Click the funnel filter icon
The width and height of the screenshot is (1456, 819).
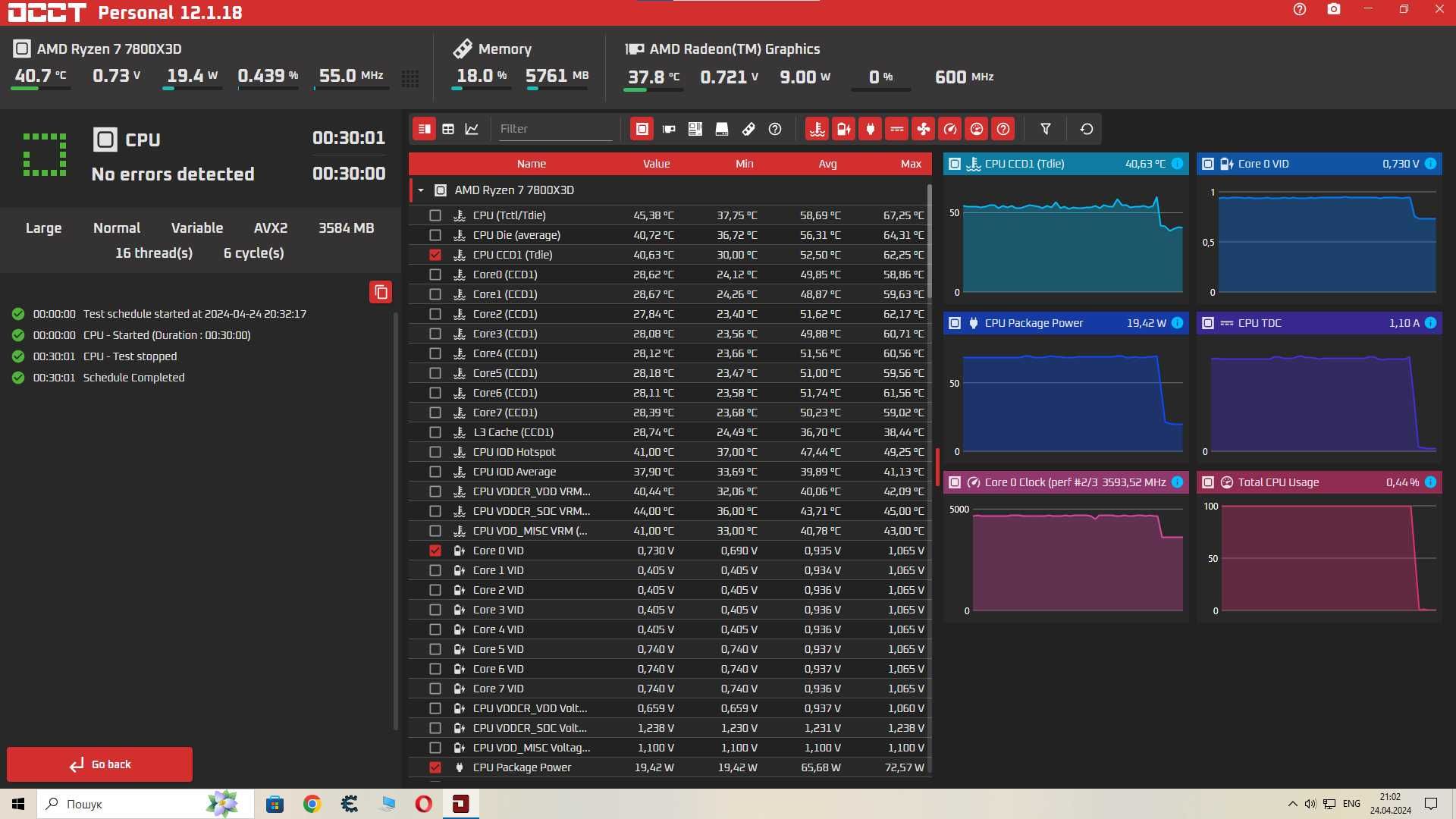1046,129
